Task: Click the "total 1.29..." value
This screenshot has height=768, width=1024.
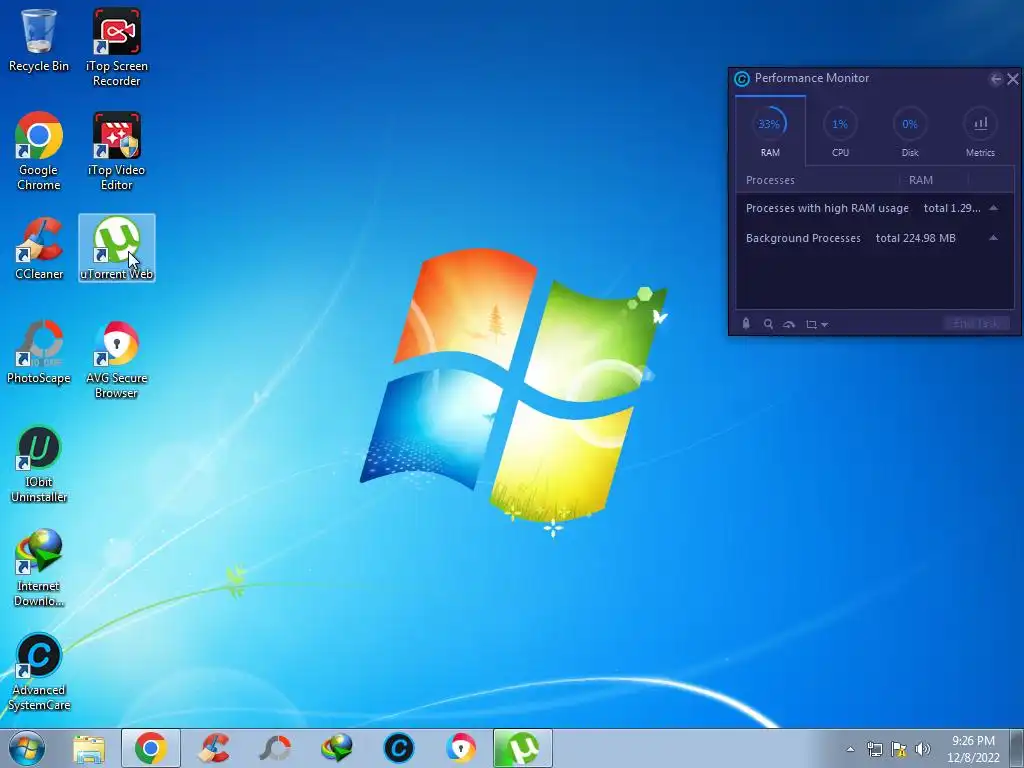Action: pyautogui.click(x=952, y=208)
